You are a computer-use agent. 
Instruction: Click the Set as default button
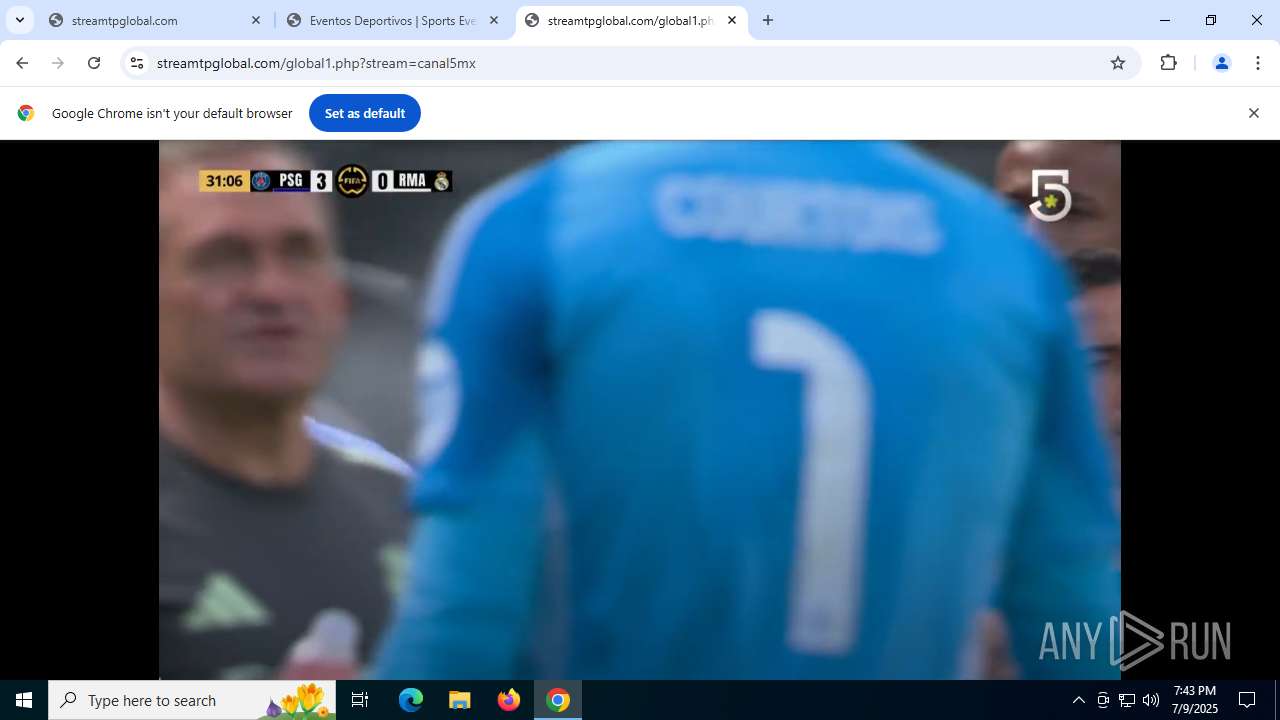365,113
